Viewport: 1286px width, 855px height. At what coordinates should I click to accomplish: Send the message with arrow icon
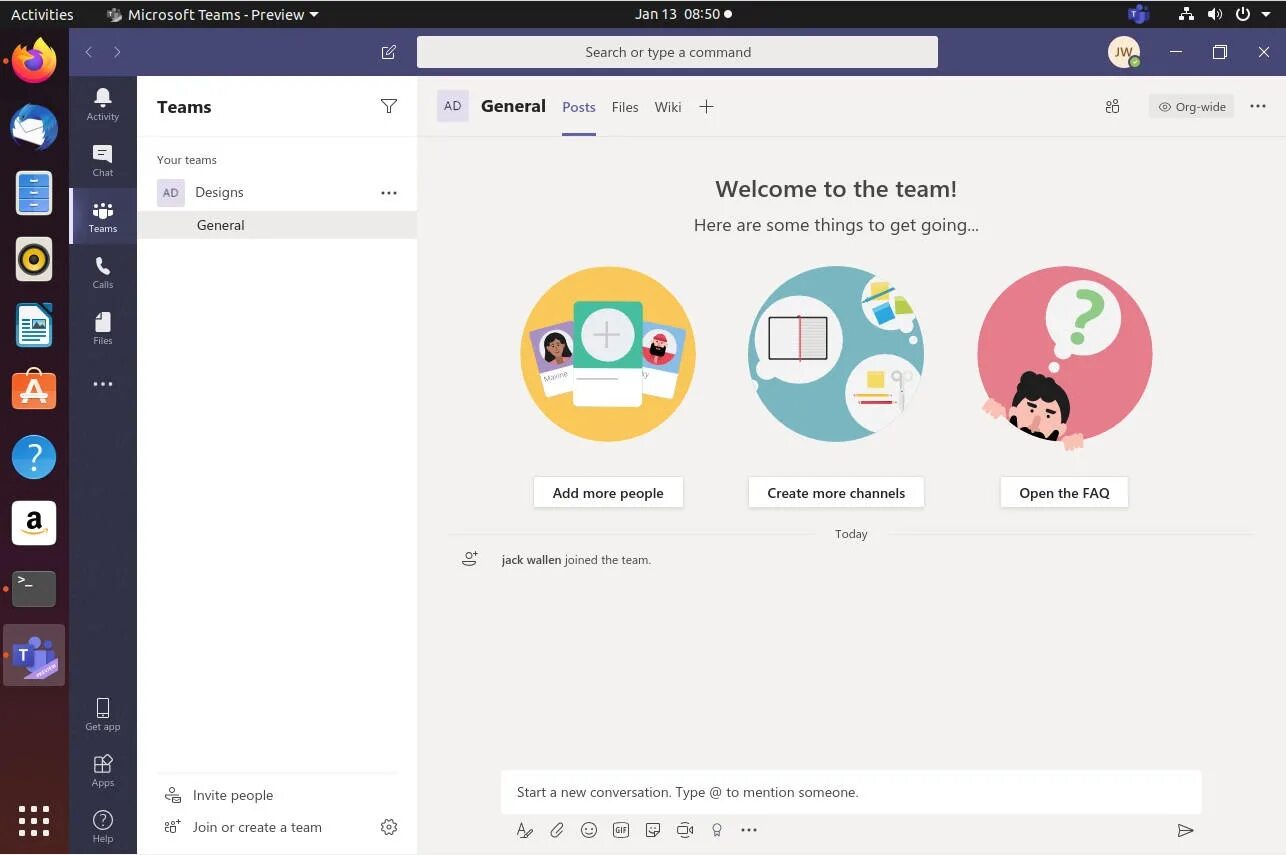tap(1185, 830)
